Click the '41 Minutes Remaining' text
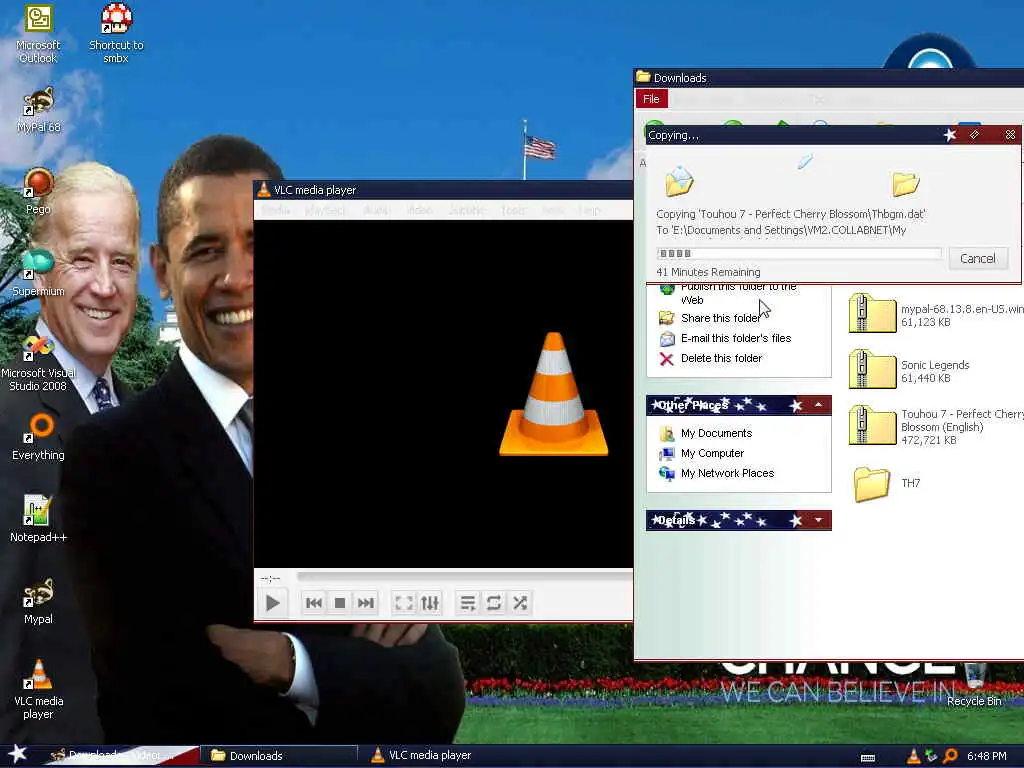 [709, 272]
